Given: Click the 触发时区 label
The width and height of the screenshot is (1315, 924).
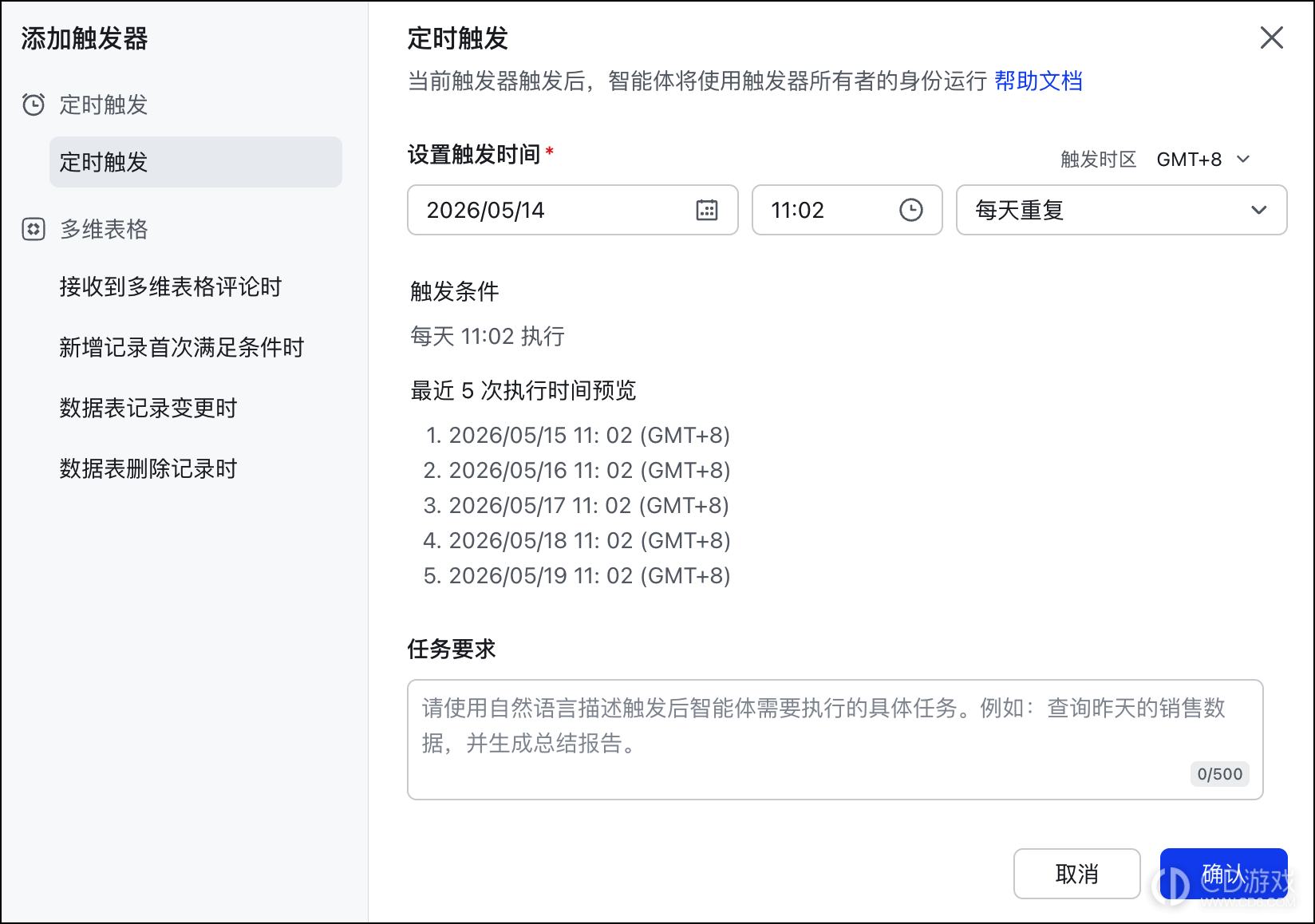Looking at the screenshot, I should coord(1098,160).
